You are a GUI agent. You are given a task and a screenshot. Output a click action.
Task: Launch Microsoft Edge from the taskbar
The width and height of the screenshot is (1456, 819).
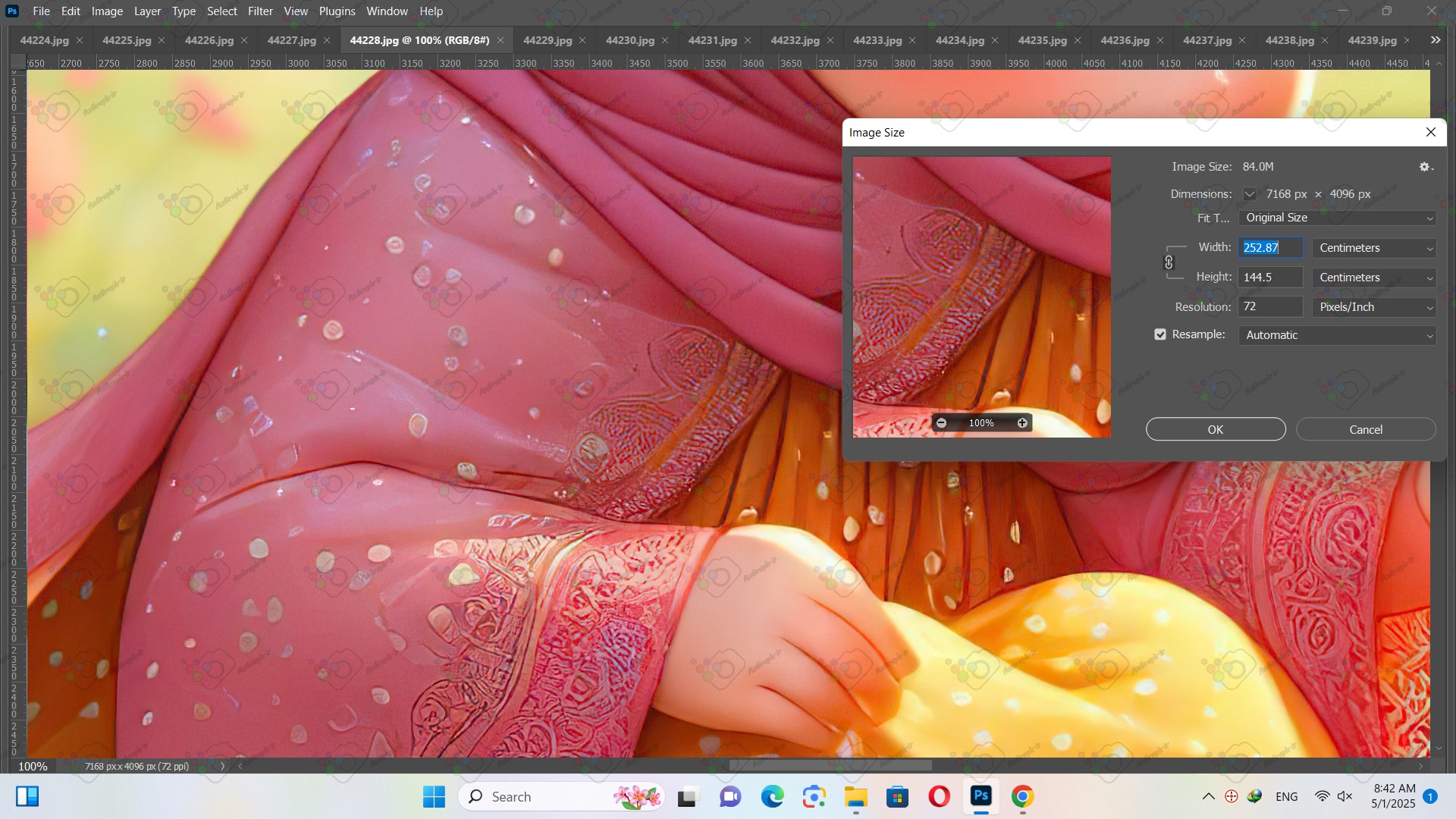tap(773, 796)
